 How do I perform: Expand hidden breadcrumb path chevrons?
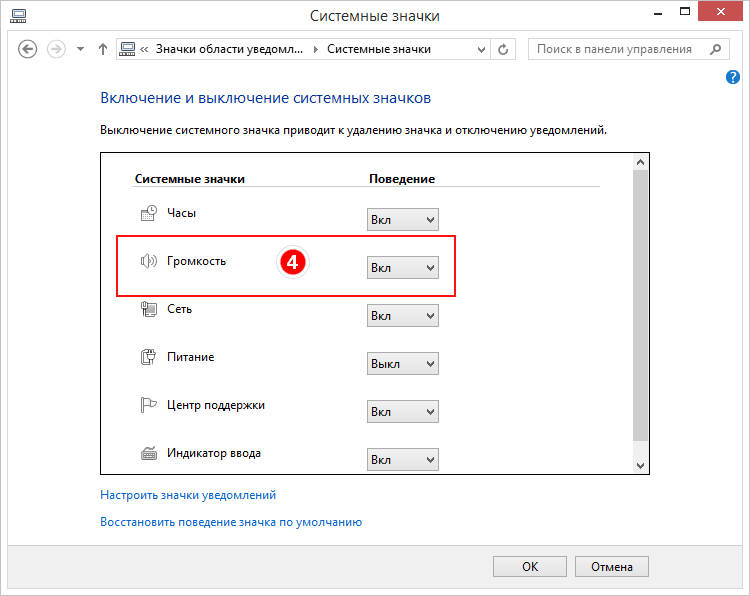point(144,49)
